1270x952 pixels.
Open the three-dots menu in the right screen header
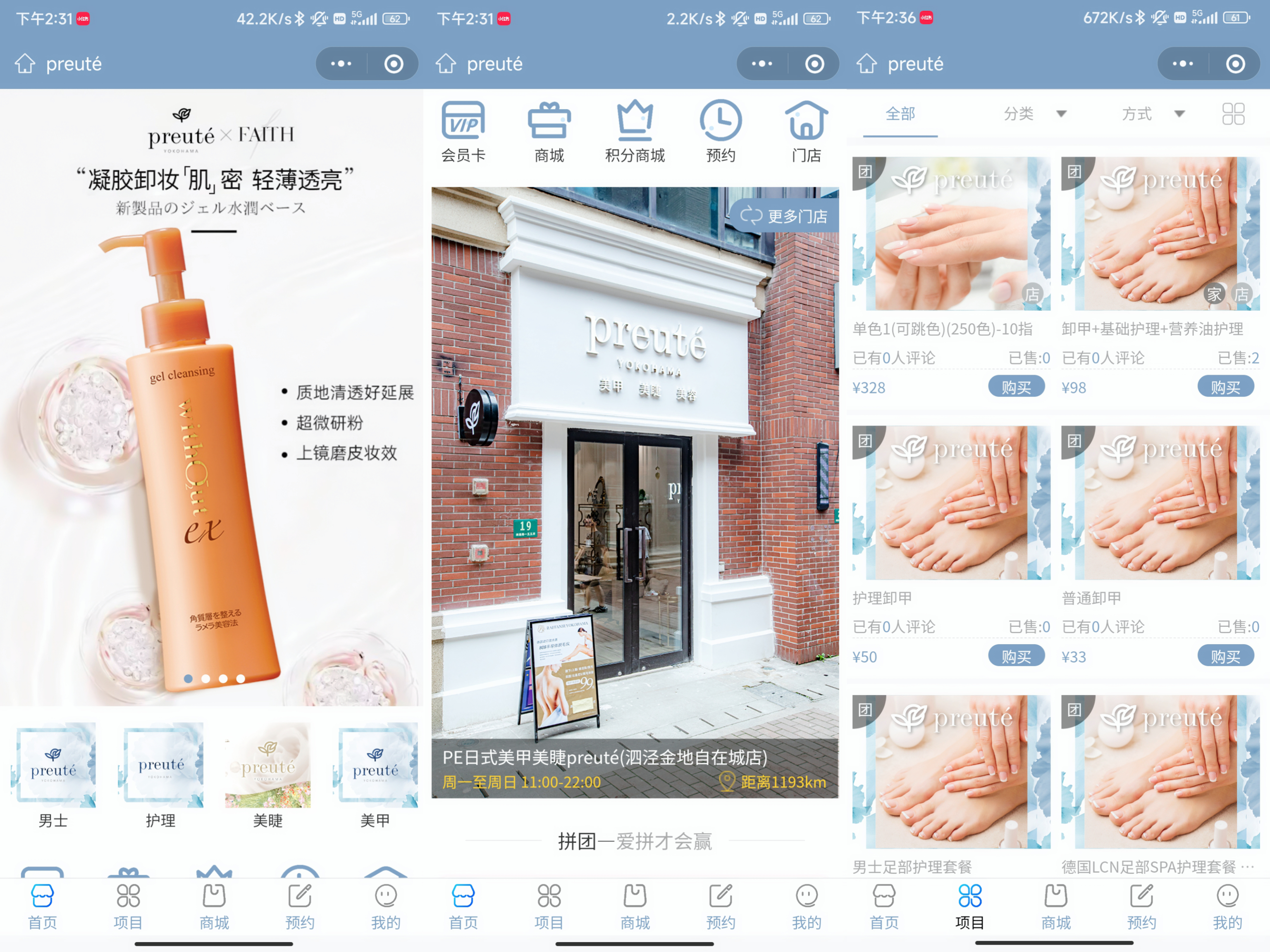click(x=1183, y=64)
